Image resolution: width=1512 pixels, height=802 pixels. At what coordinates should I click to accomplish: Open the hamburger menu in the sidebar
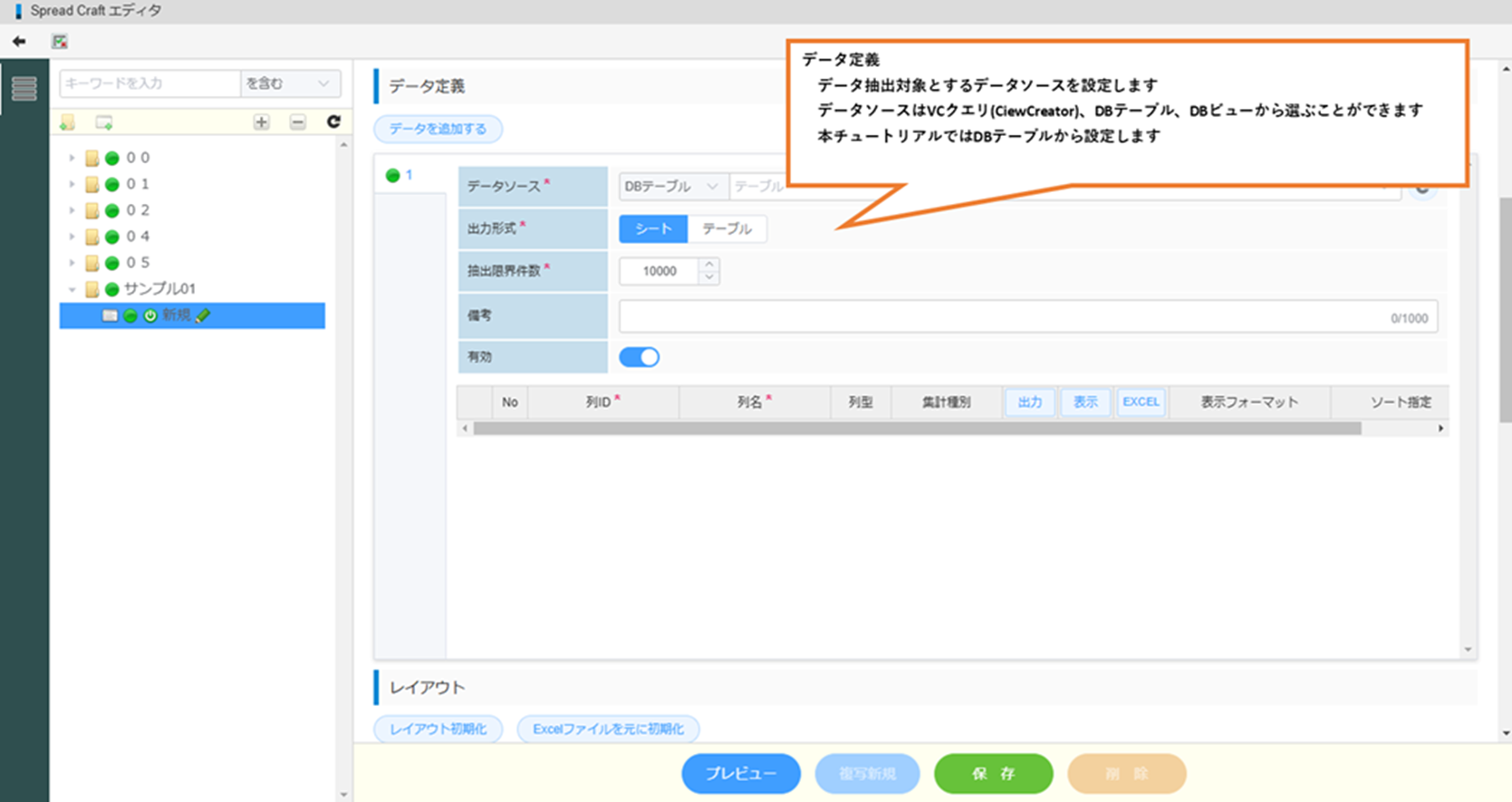coord(24,89)
